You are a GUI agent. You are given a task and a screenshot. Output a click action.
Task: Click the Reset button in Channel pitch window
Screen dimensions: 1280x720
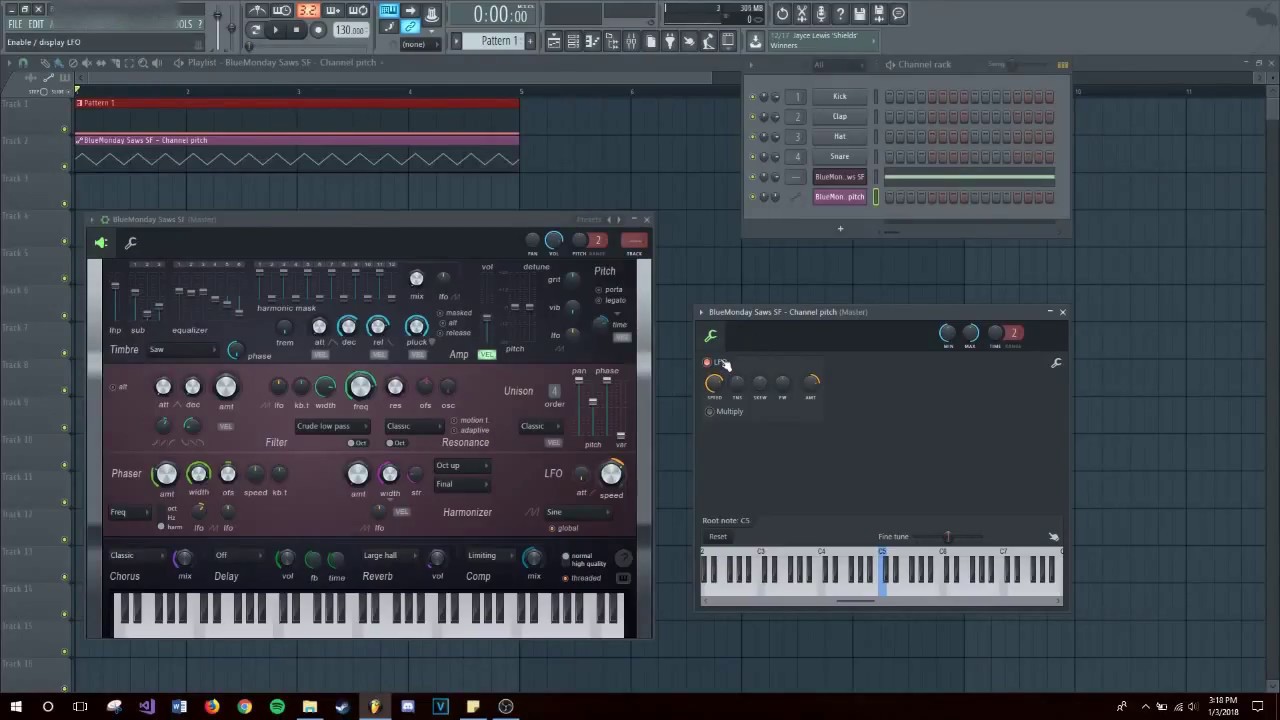coord(718,537)
